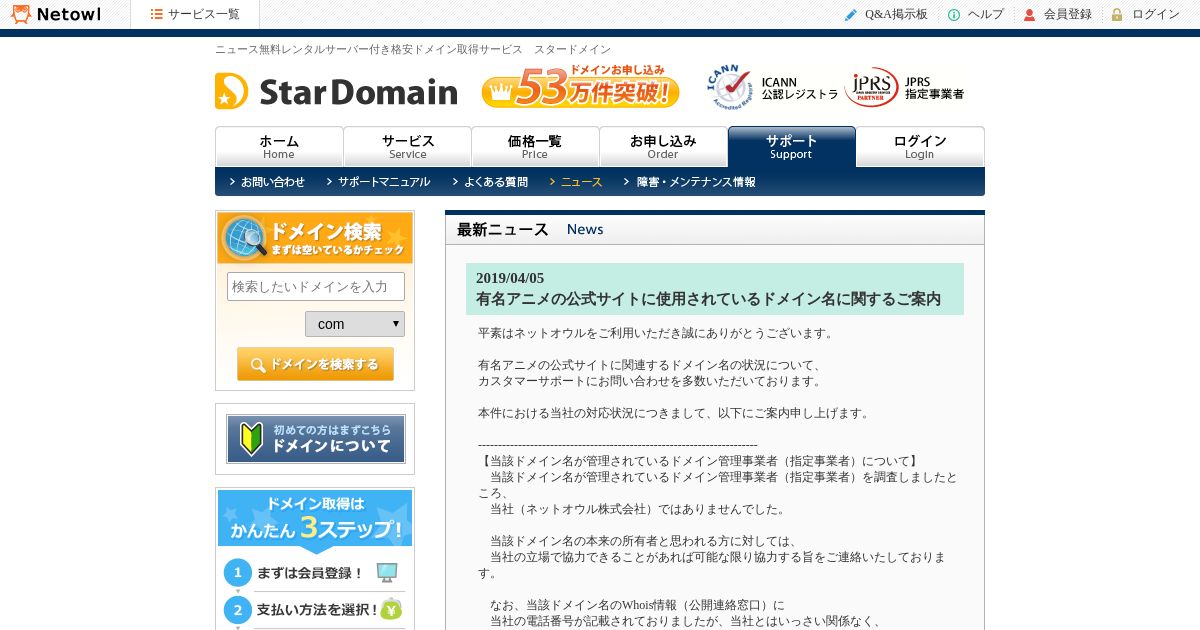1200x630 pixels.
Task: Select the サポート Support tab
Action: pyautogui.click(x=791, y=146)
